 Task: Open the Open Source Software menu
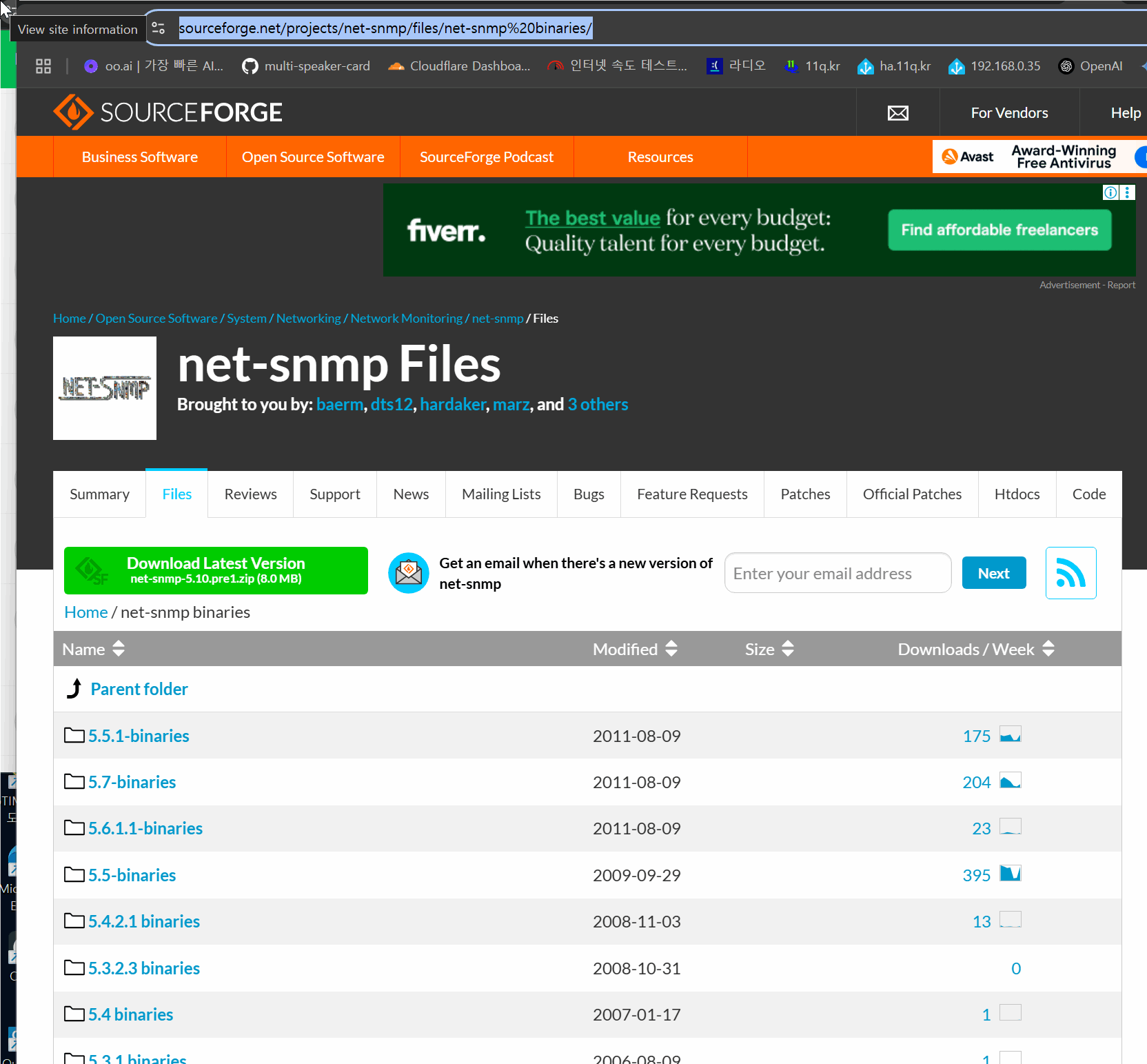313,157
